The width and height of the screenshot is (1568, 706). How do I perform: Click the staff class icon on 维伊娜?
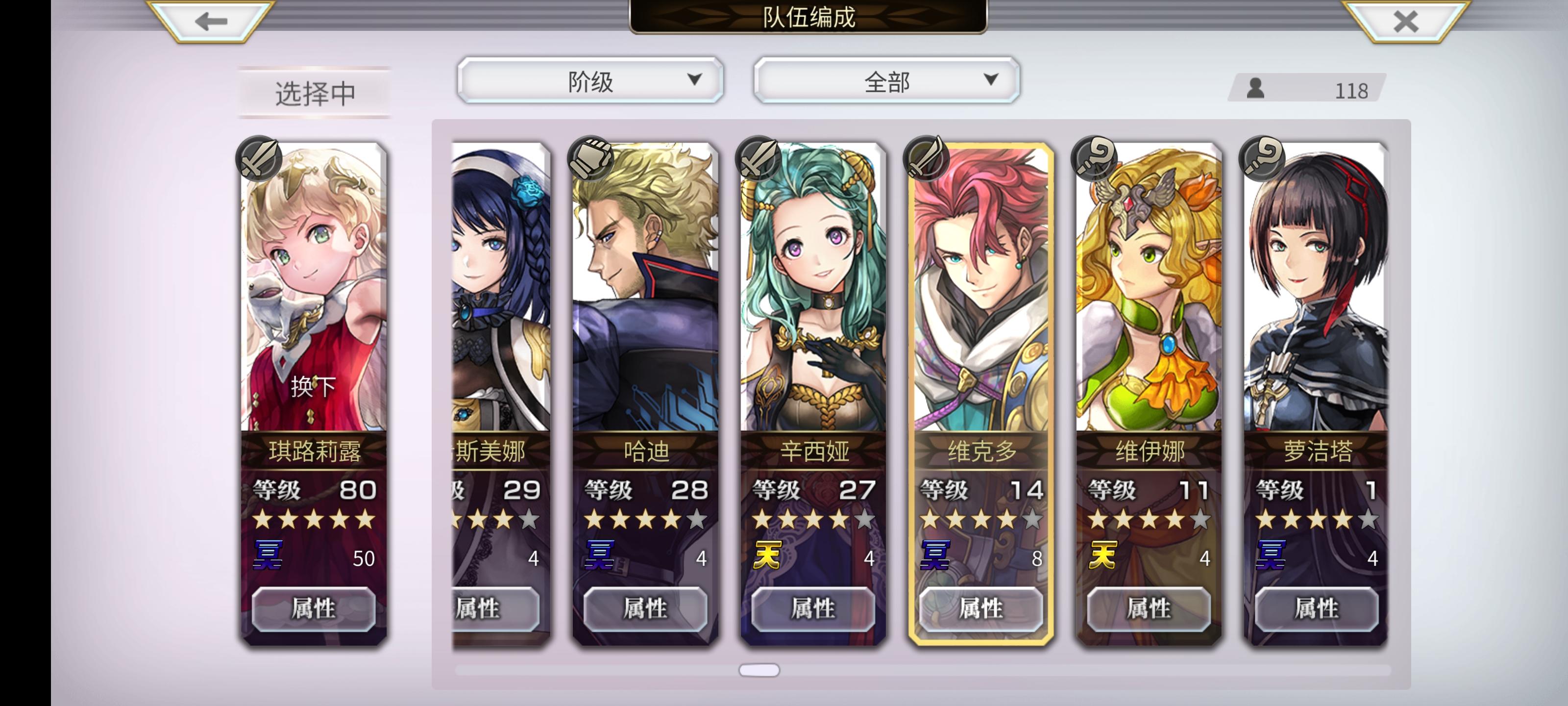click(1094, 158)
